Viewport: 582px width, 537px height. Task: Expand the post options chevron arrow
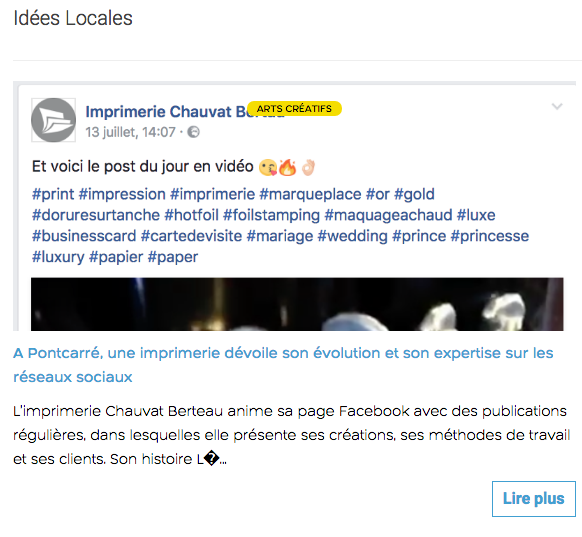(x=557, y=107)
